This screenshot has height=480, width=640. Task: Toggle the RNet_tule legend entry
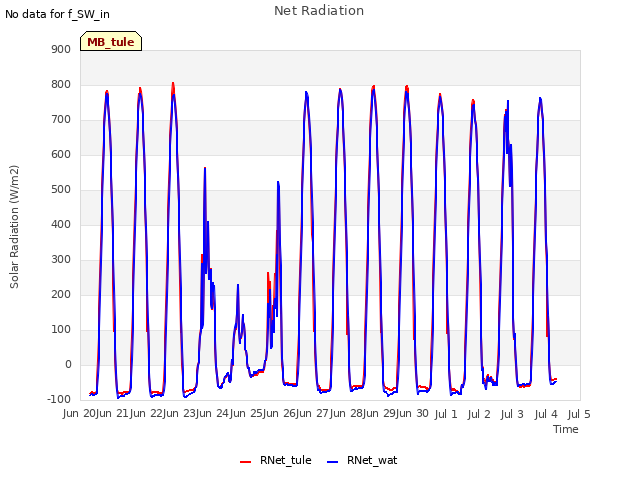pyautogui.click(x=276, y=460)
